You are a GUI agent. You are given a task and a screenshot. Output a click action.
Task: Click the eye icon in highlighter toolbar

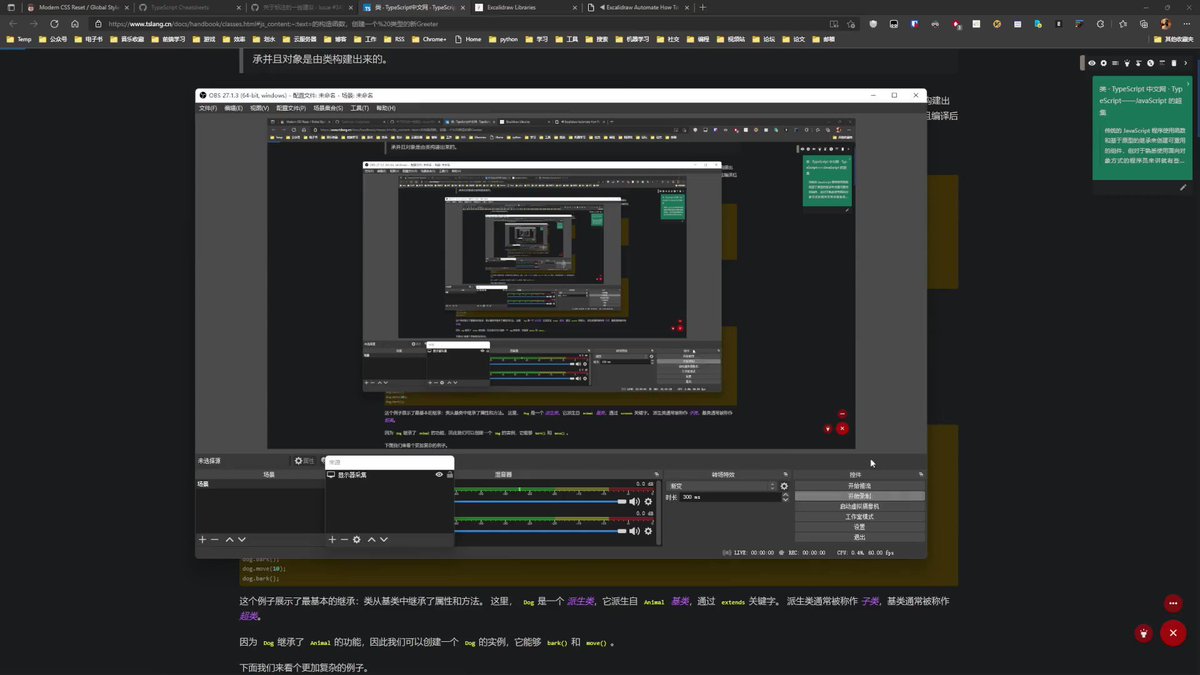(x=1092, y=62)
